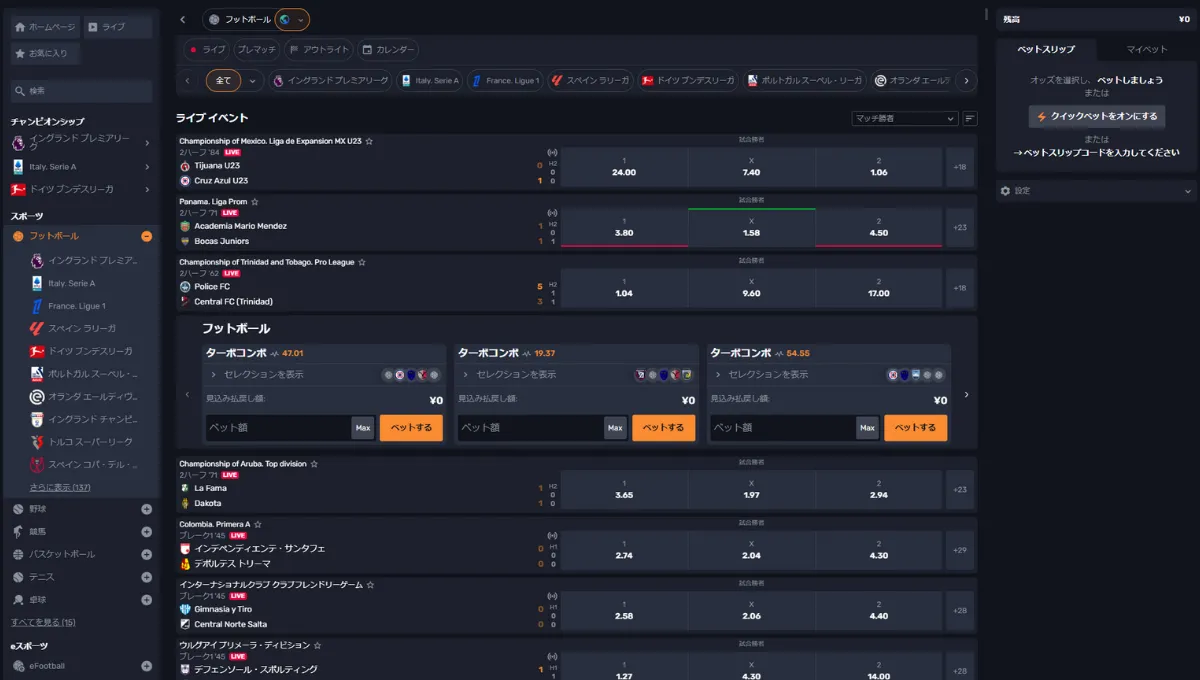The height and width of the screenshot is (680, 1200).
Task: Toggle the ライブ filter chip
Action: coord(207,49)
